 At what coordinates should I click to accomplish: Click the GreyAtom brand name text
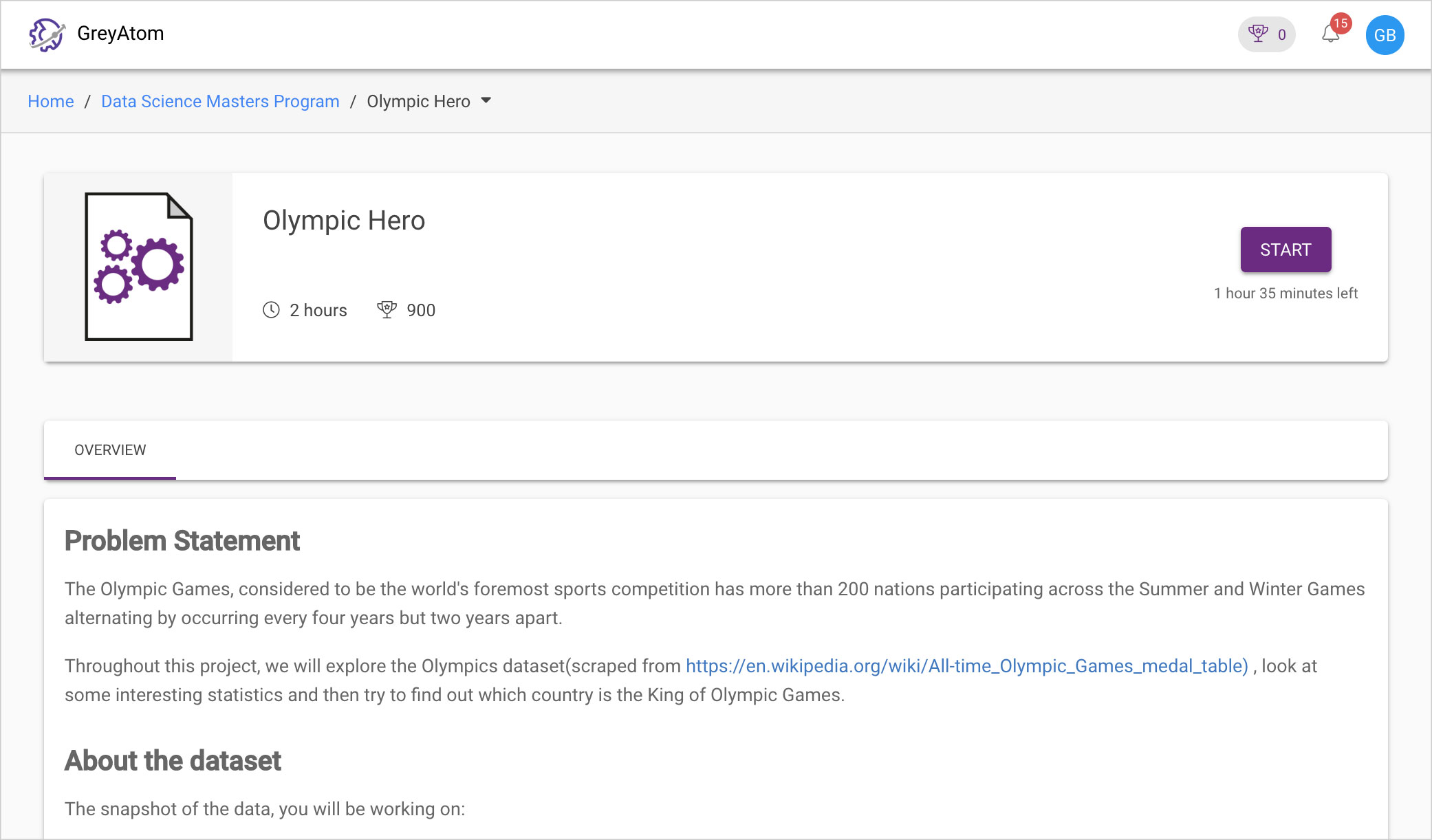(120, 33)
